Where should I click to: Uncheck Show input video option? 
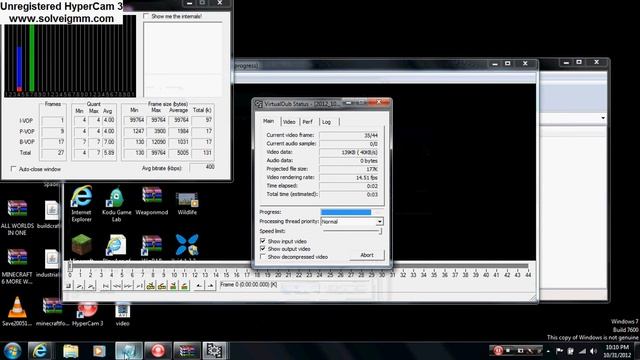(x=263, y=241)
